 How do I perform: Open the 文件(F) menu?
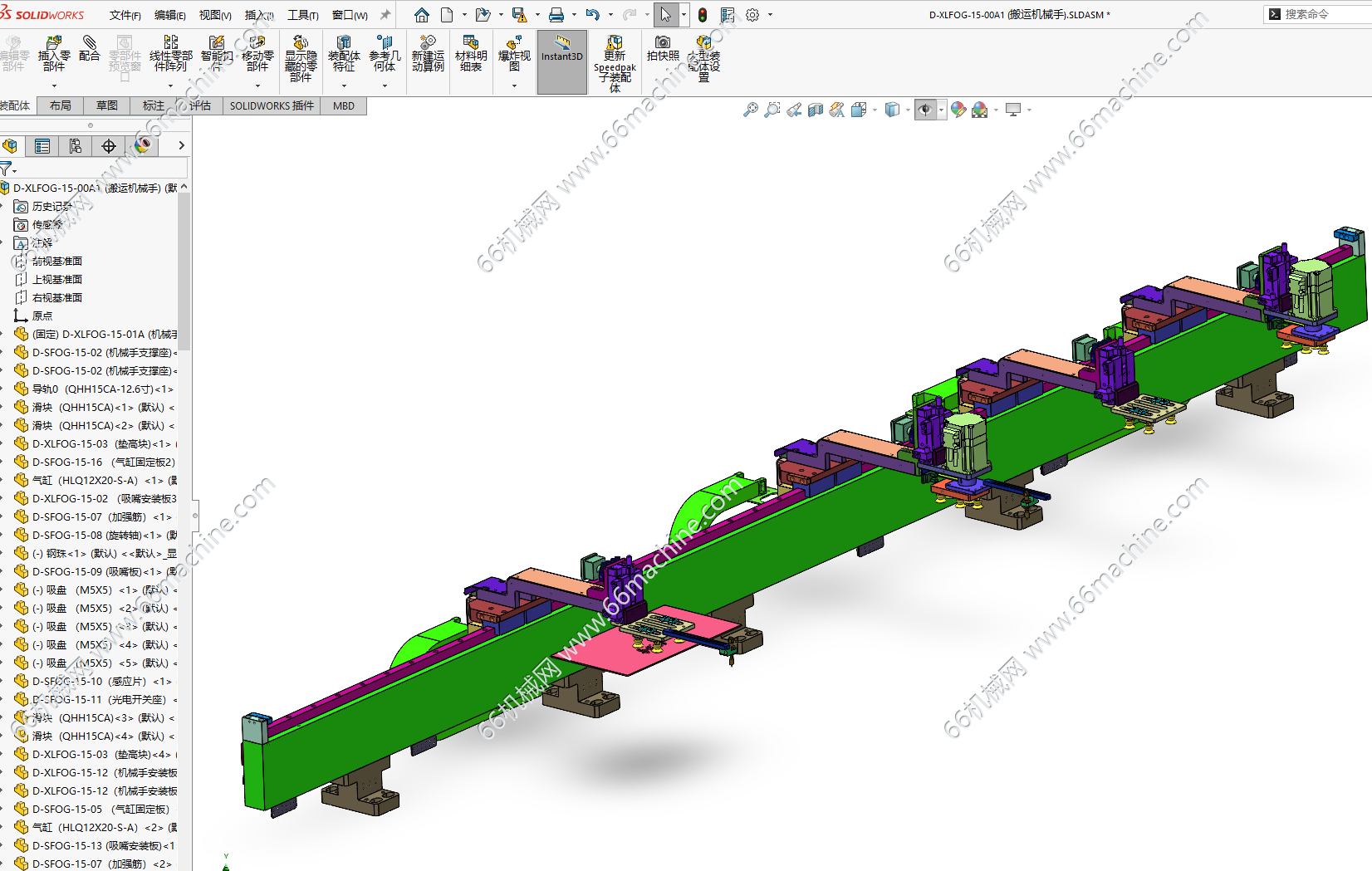(x=125, y=15)
